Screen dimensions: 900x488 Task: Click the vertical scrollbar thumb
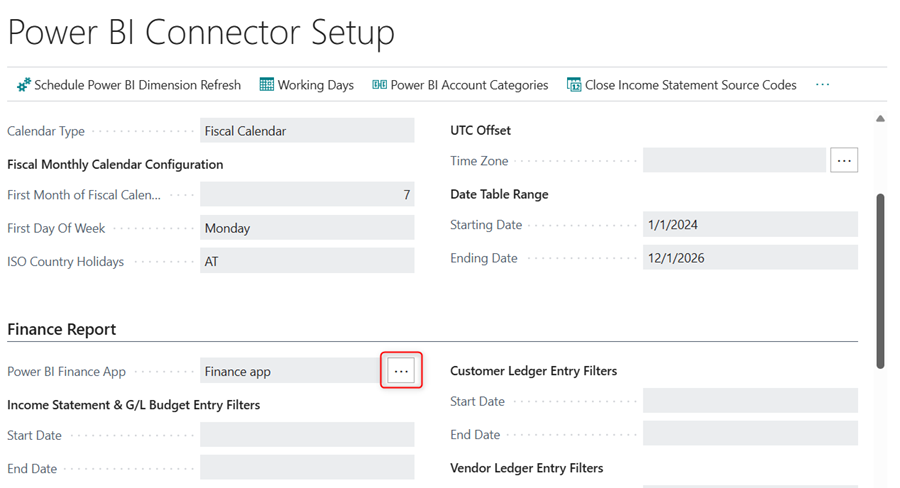pyautogui.click(x=880, y=280)
